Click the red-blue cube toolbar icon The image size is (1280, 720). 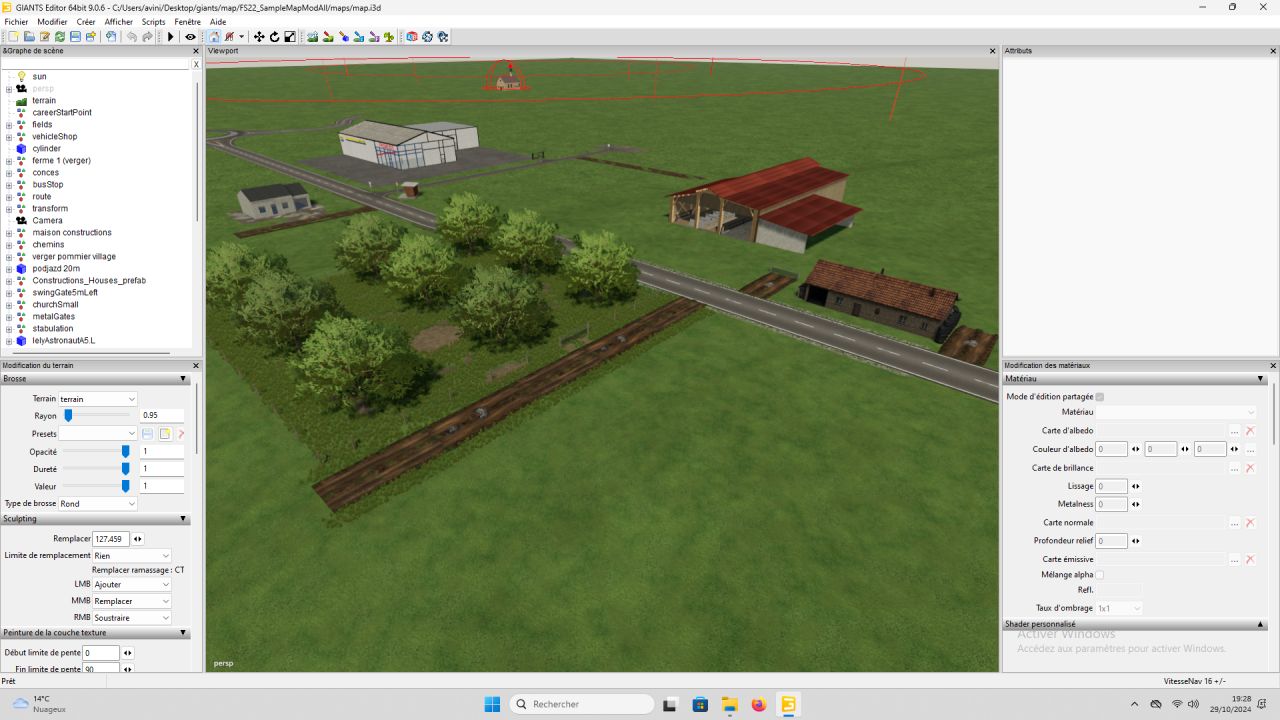pyautogui.click(x=411, y=37)
